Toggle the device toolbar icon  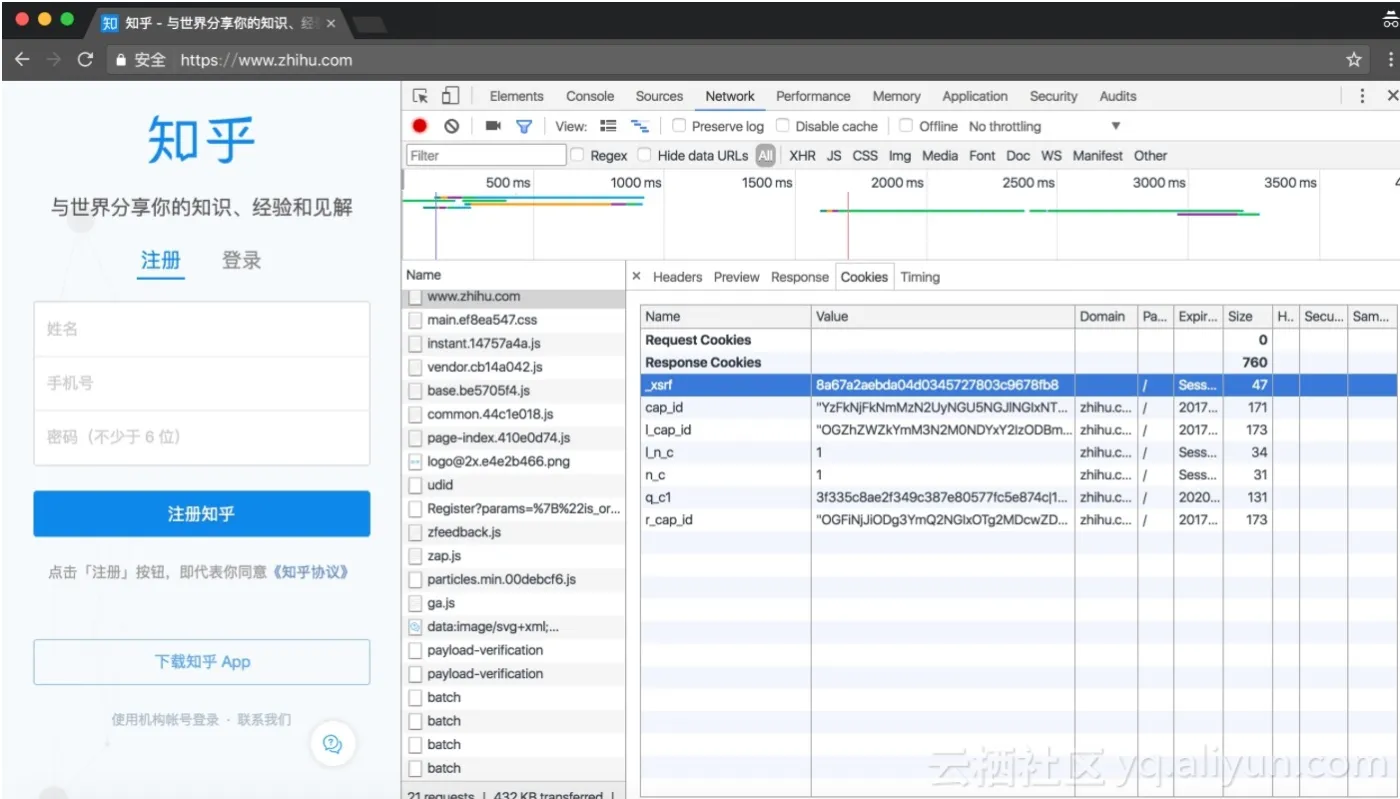coord(450,96)
